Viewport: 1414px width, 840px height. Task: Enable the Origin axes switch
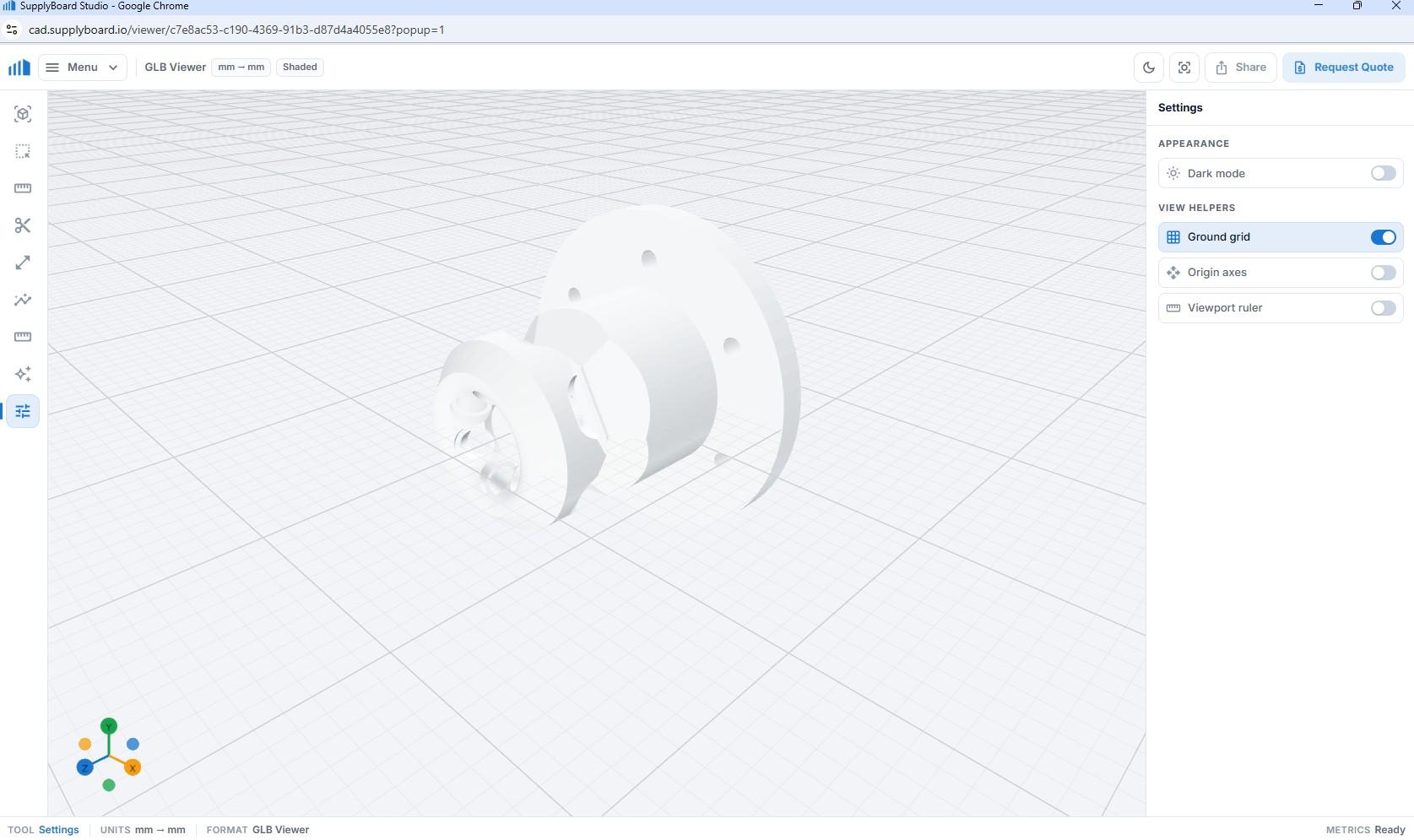1383,273
